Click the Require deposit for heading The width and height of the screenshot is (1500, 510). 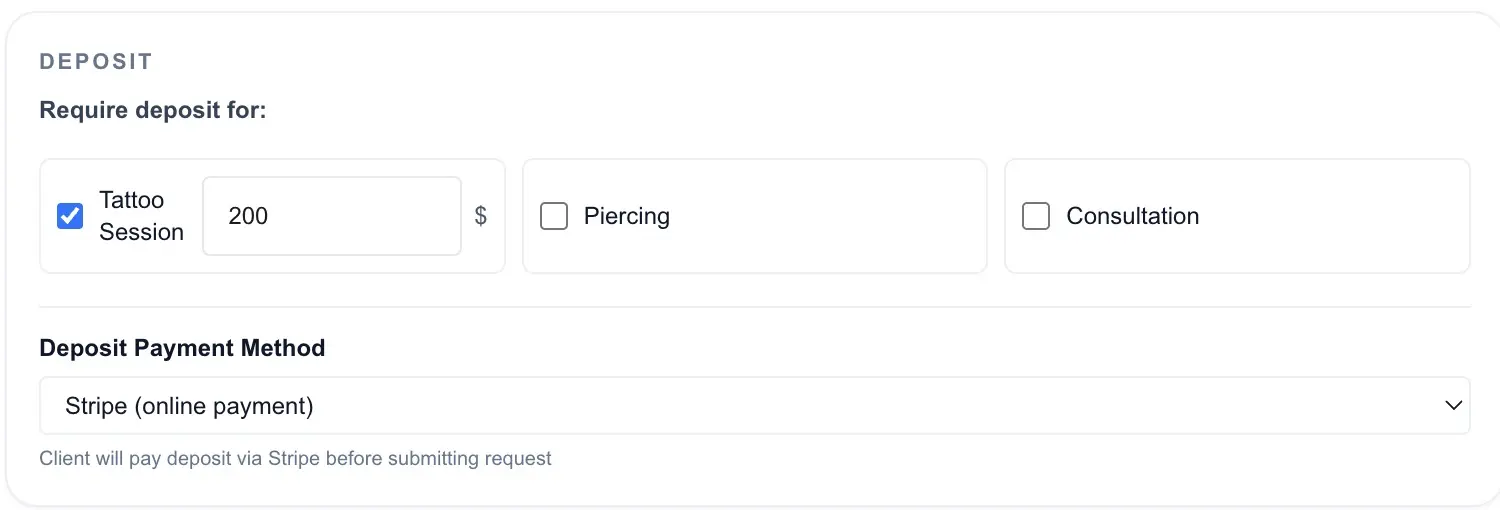(153, 109)
